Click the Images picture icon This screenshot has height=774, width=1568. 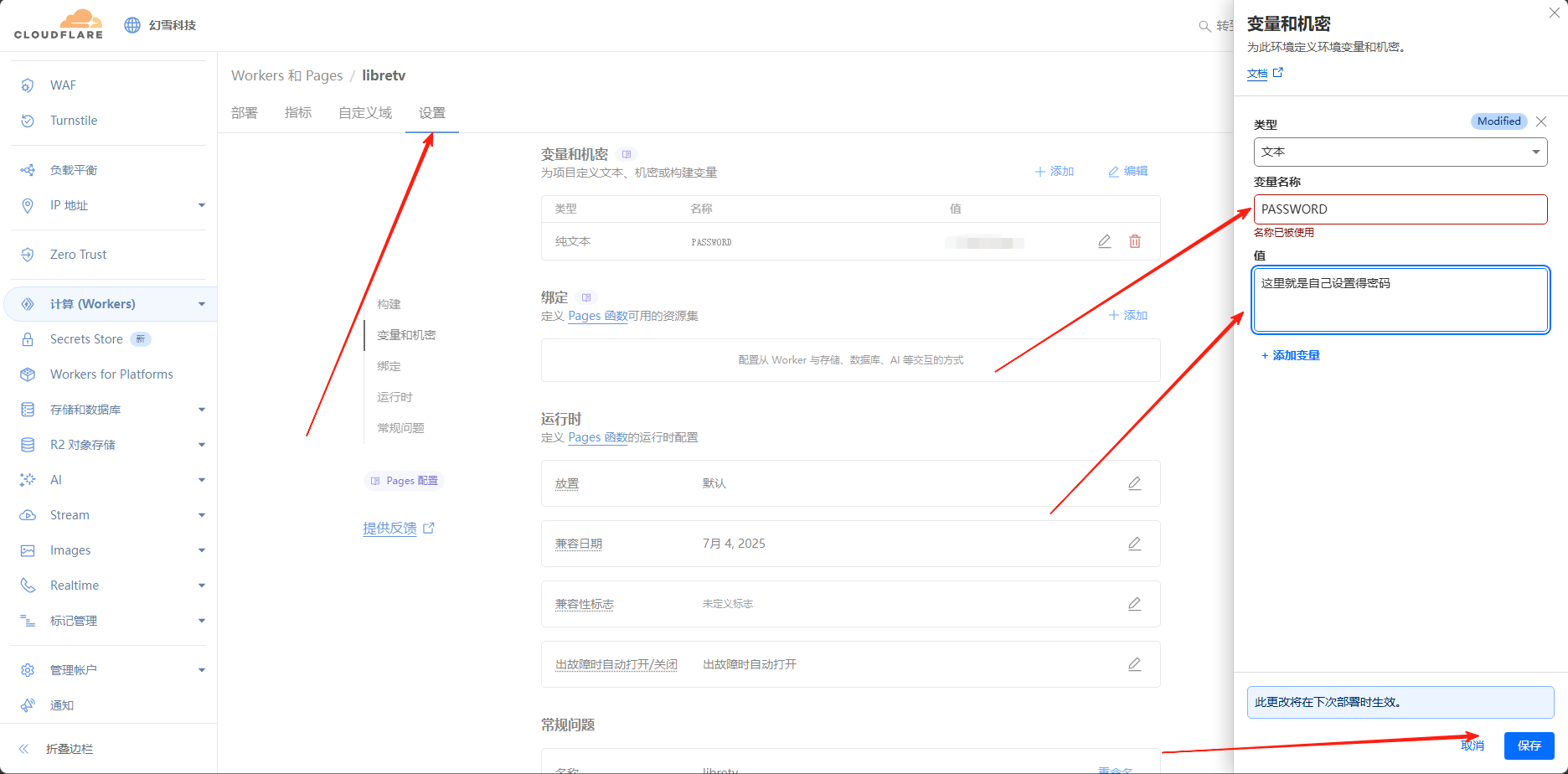tap(28, 550)
